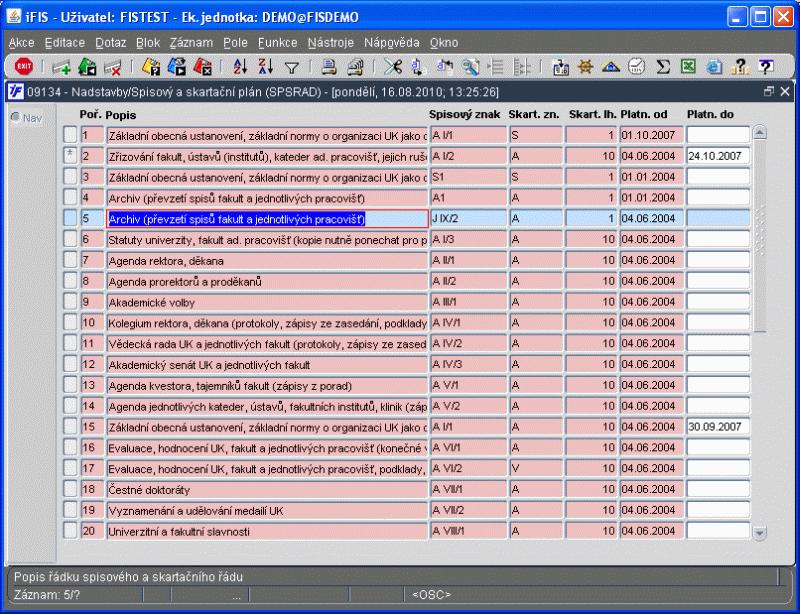The width and height of the screenshot is (800, 614).
Task: Open the Editace menu
Action: point(65,43)
